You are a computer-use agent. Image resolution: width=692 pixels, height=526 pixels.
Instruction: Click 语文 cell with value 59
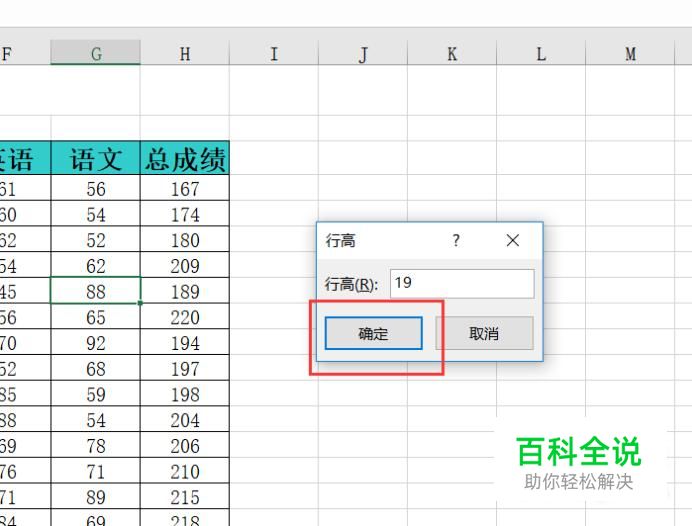click(96, 394)
